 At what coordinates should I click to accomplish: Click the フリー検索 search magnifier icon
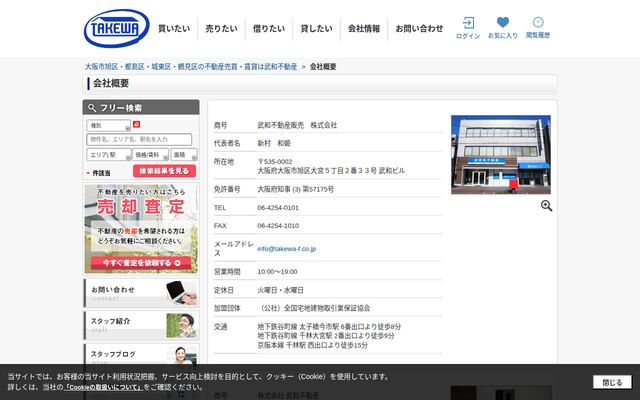click(92, 108)
